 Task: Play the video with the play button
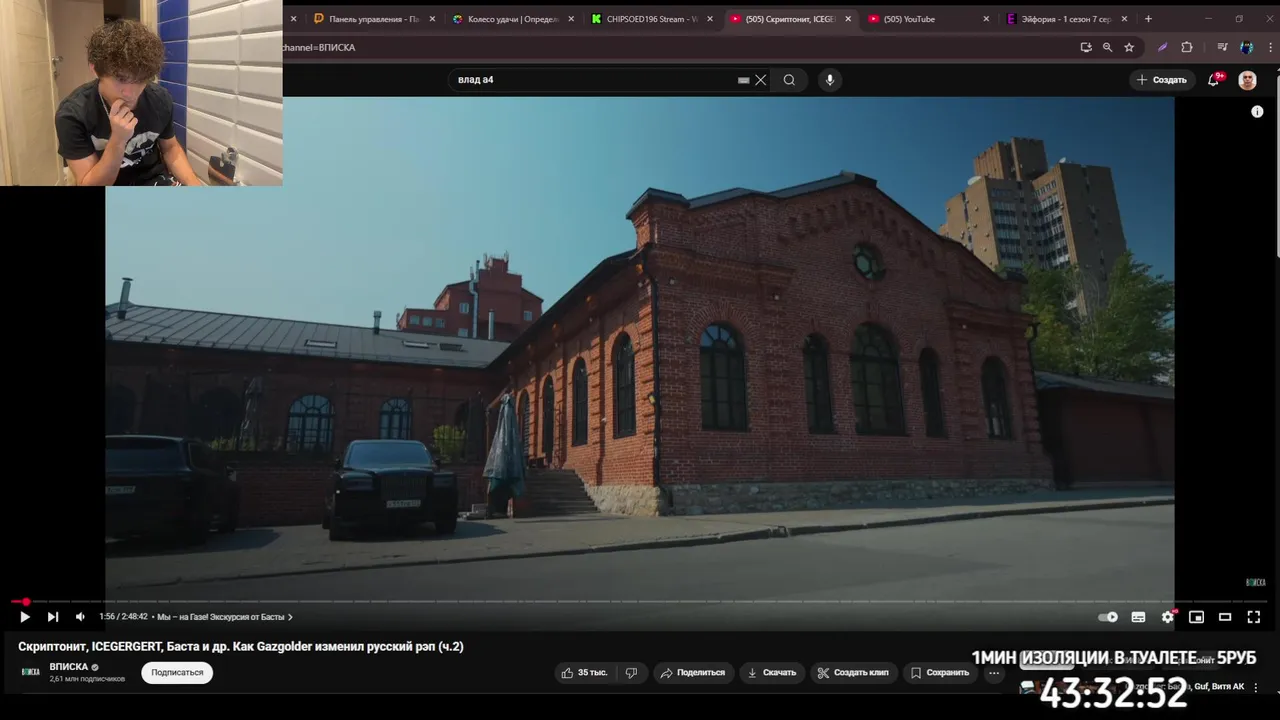tap(25, 617)
